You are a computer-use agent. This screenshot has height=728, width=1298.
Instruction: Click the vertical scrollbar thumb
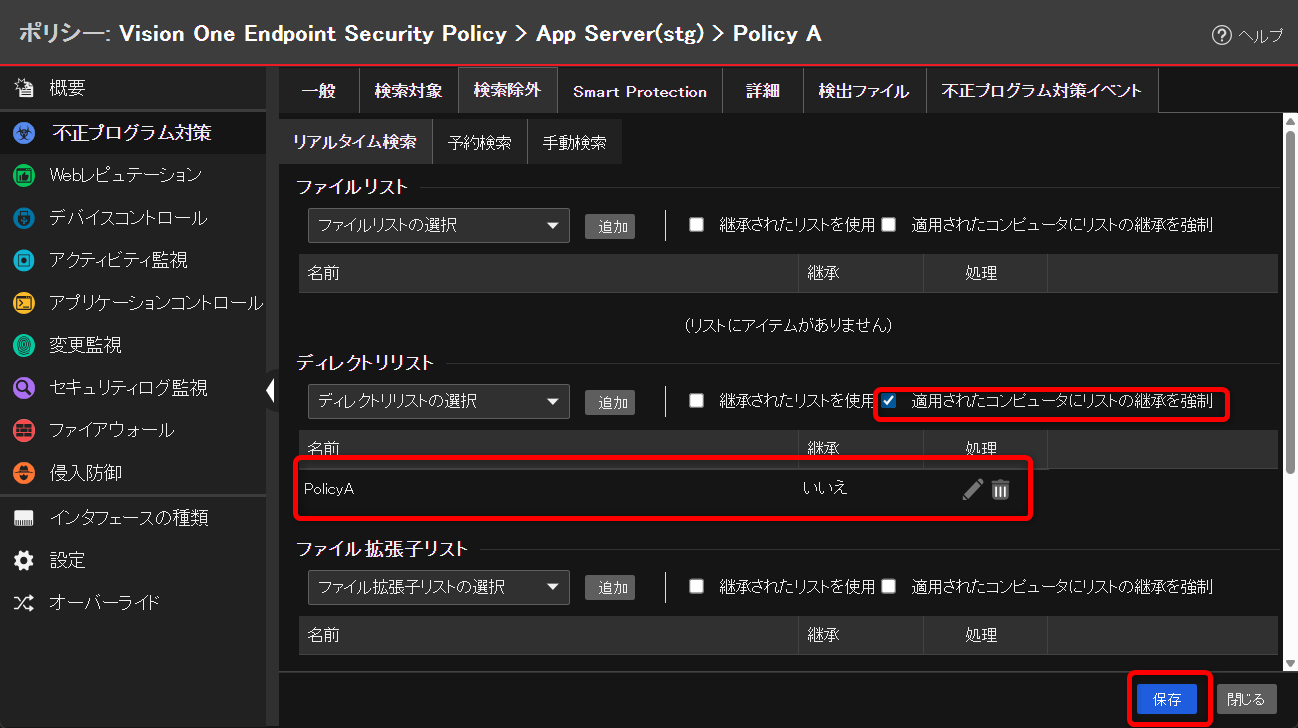[x=1290, y=302]
